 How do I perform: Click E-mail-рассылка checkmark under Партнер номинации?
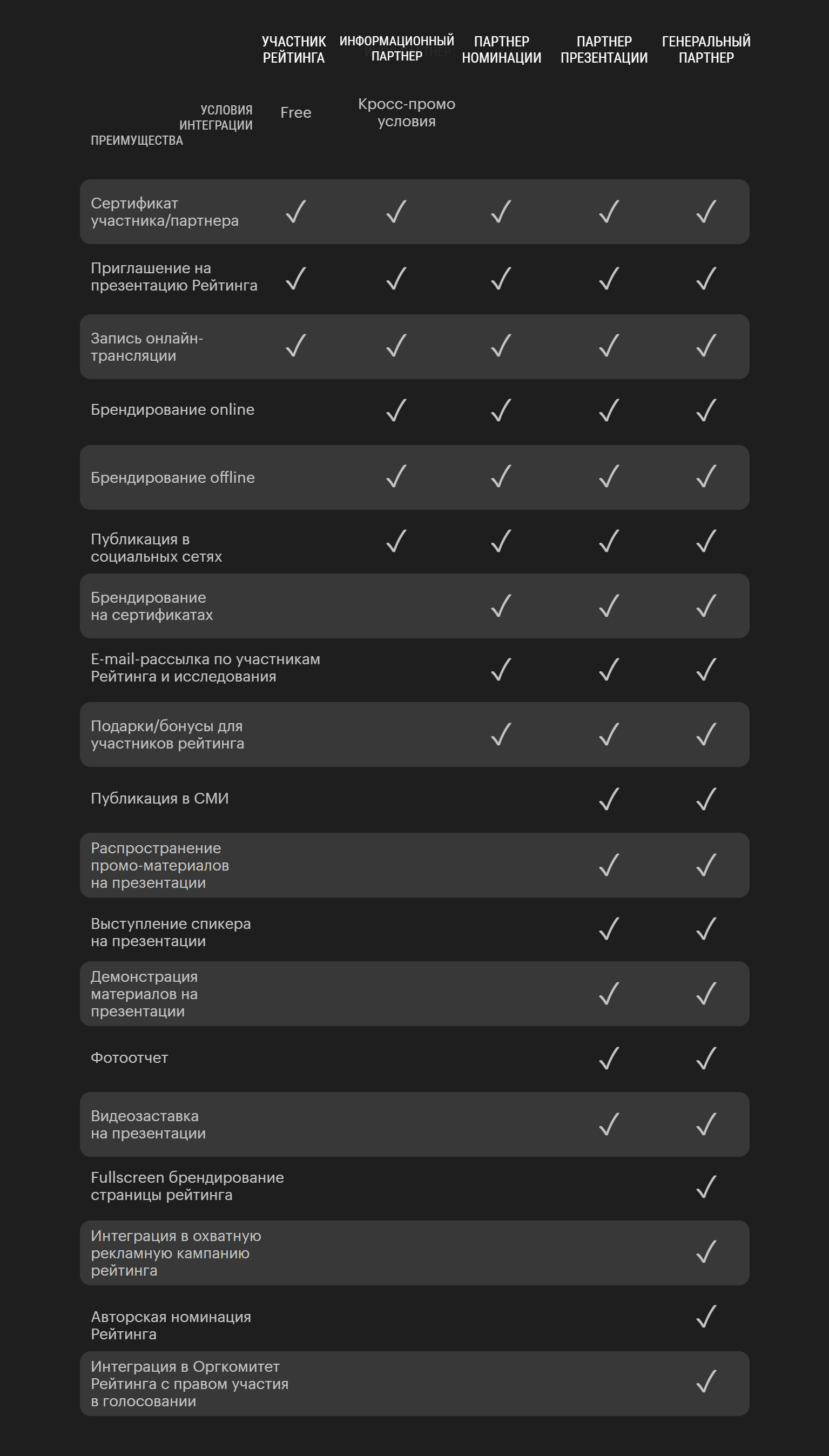(501, 669)
